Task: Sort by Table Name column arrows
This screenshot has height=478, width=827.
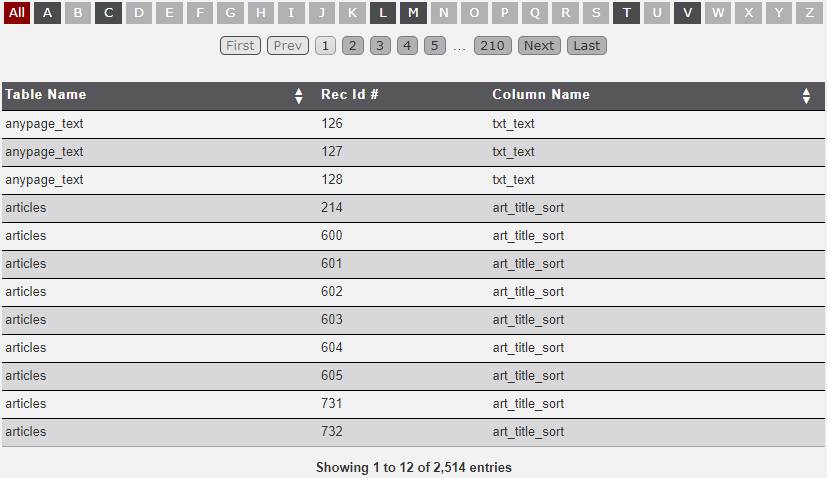Action: click(298, 96)
